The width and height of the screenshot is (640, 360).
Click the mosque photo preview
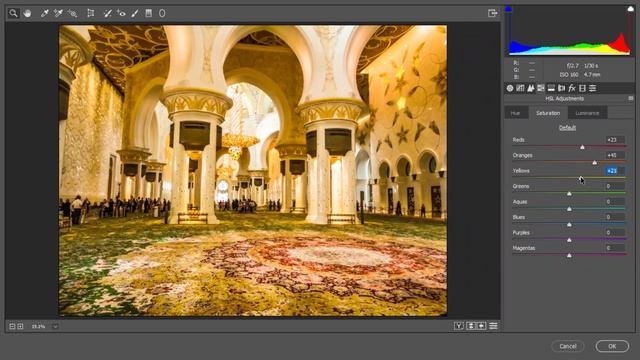coord(253,171)
